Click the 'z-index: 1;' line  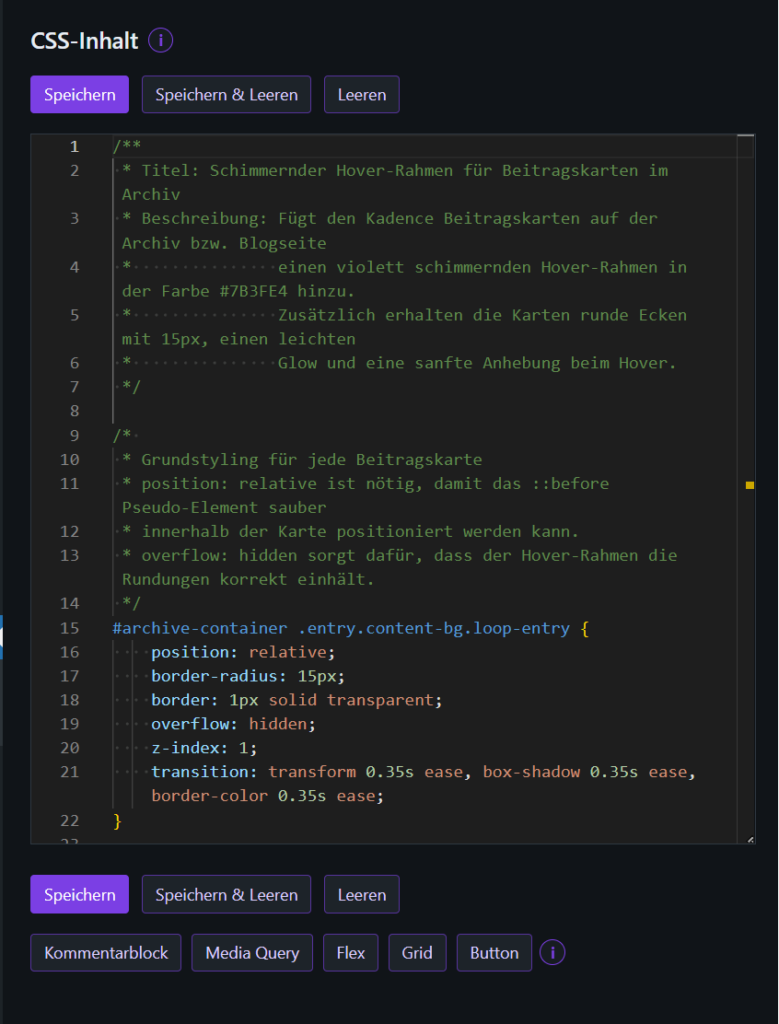[x=204, y=748]
